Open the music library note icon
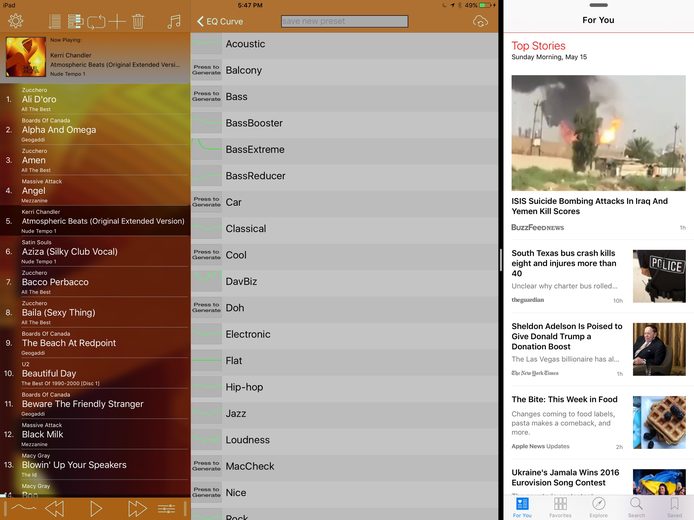 [174, 21]
